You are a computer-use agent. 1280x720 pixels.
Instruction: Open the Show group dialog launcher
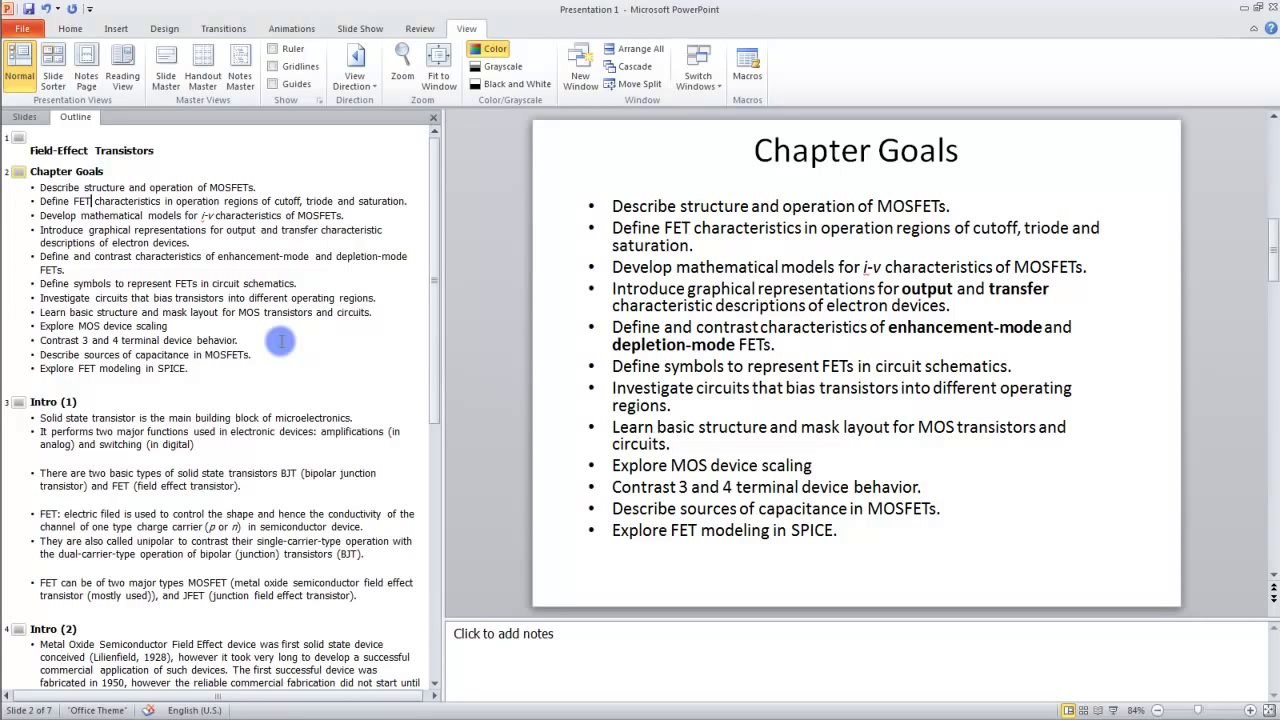[x=320, y=100]
